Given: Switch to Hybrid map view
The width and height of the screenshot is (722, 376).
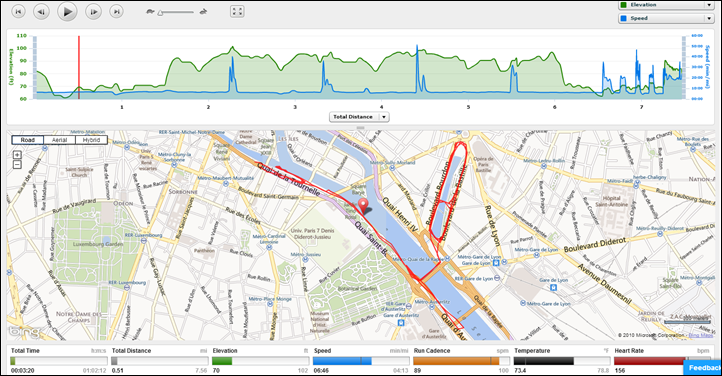Looking at the screenshot, I should pyautogui.click(x=91, y=140).
